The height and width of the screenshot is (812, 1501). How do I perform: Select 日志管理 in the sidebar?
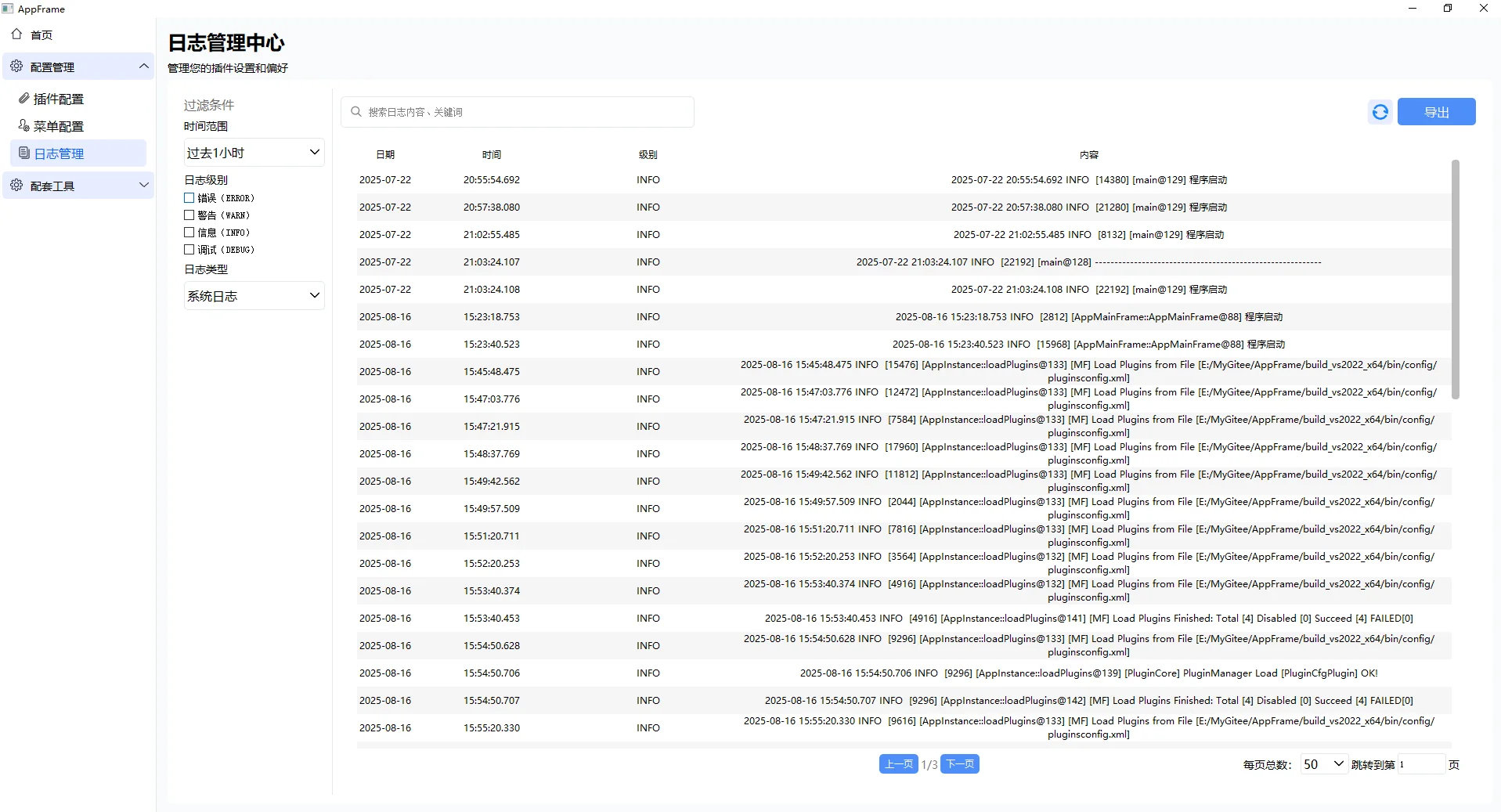78,153
